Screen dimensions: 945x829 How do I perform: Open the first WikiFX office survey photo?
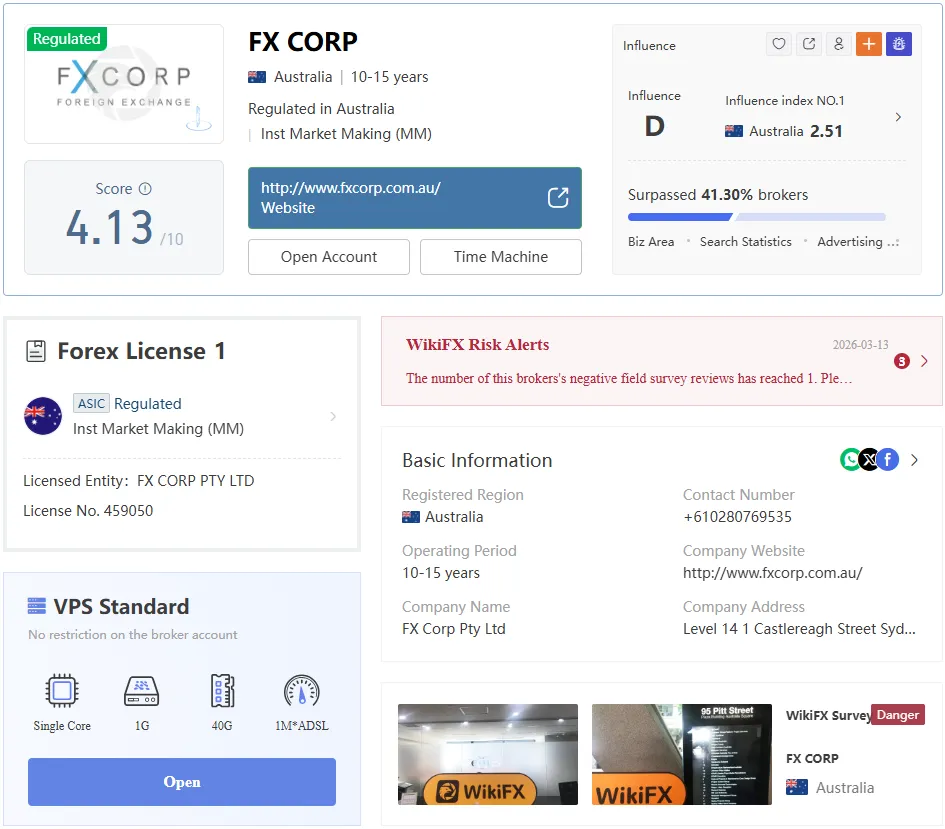click(488, 754)
